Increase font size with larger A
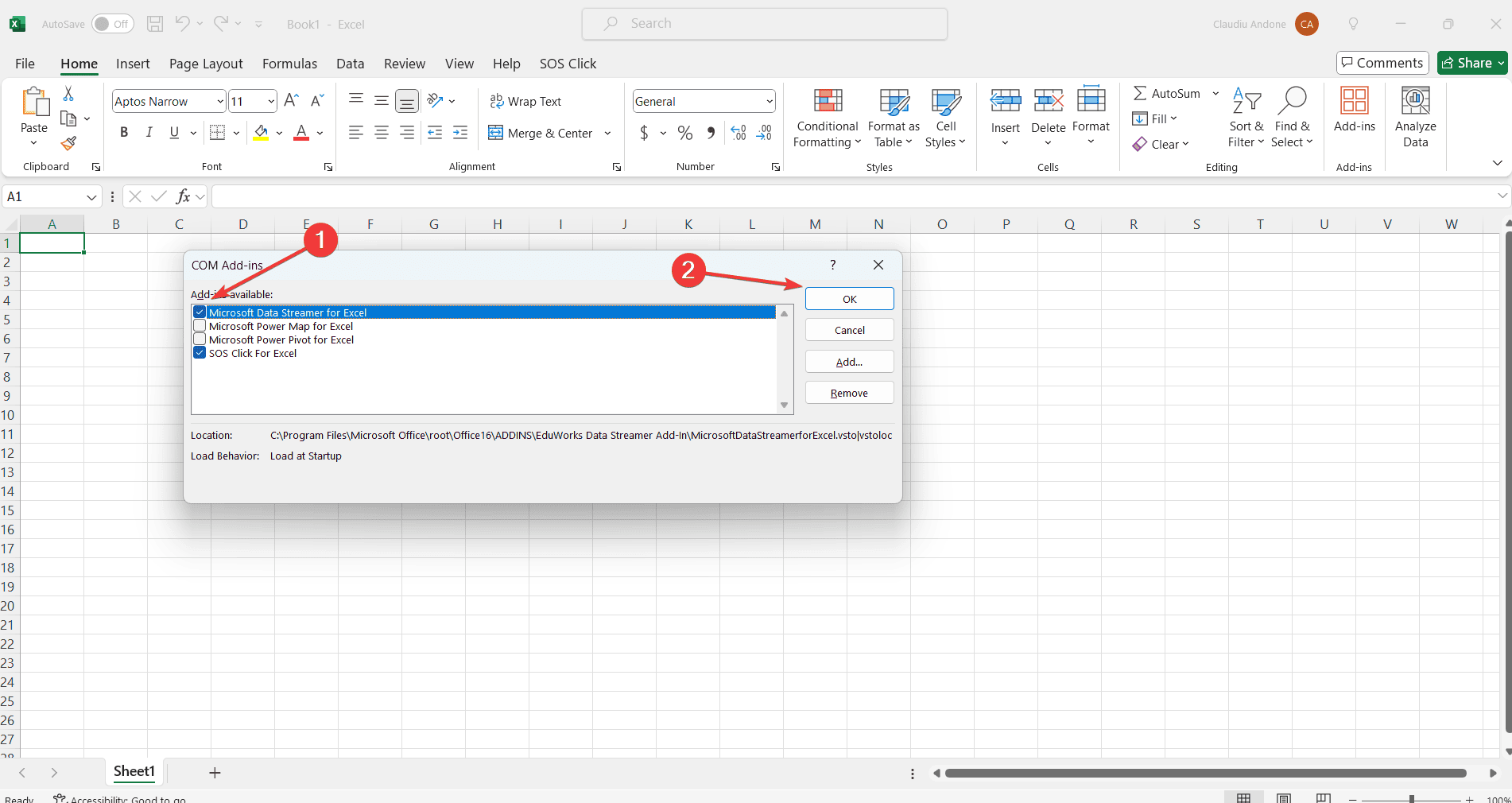 click(291, 101)
